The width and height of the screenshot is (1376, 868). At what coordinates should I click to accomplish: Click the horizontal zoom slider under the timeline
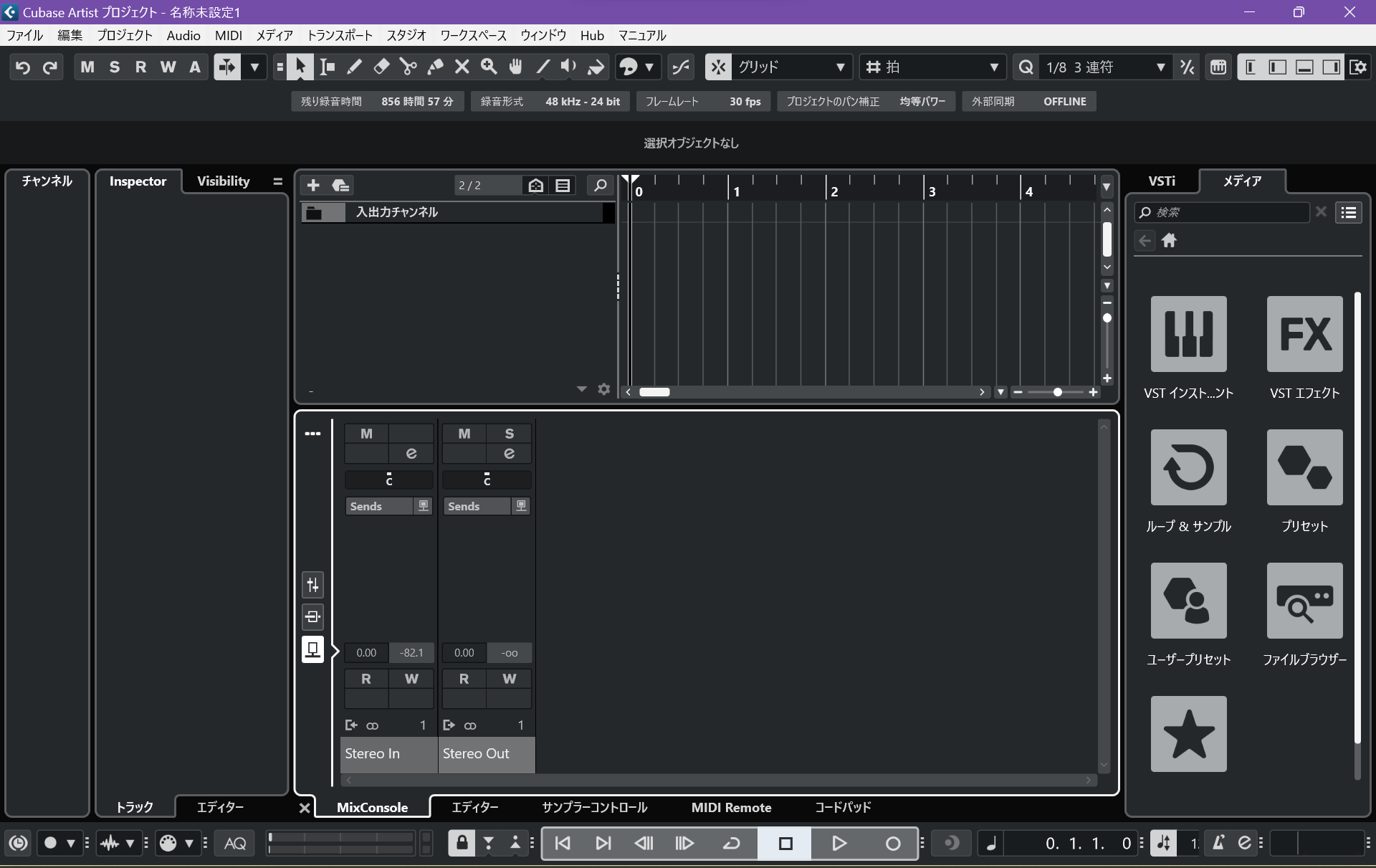[1056, 392]
